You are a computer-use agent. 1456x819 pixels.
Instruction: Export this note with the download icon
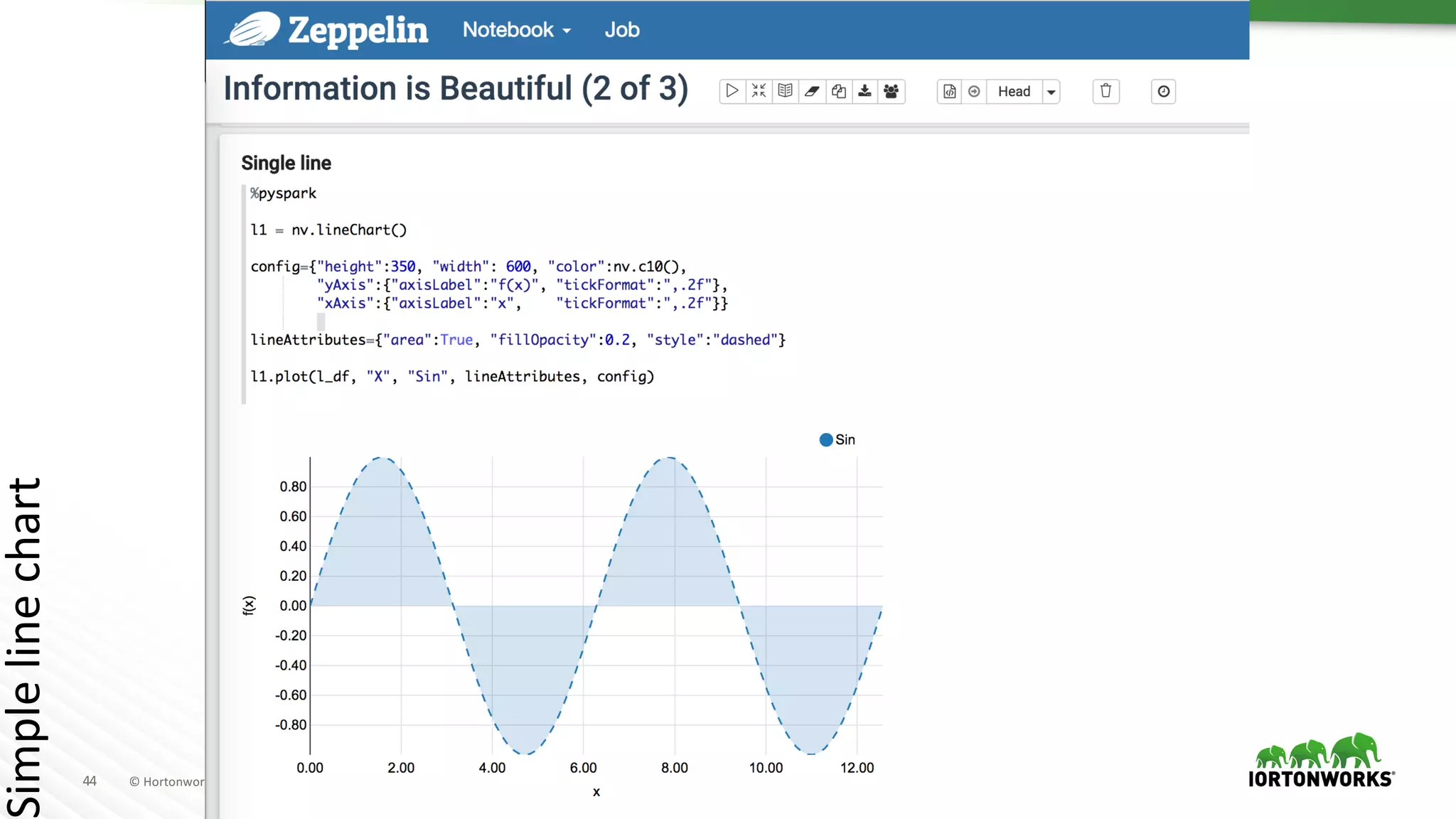point(864,91)
